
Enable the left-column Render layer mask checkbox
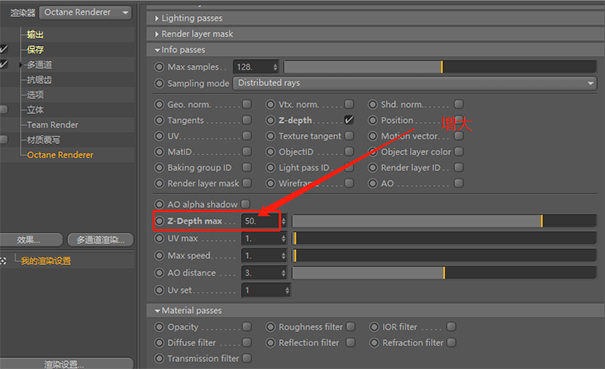pyautogui.click(x=247, y=183)
